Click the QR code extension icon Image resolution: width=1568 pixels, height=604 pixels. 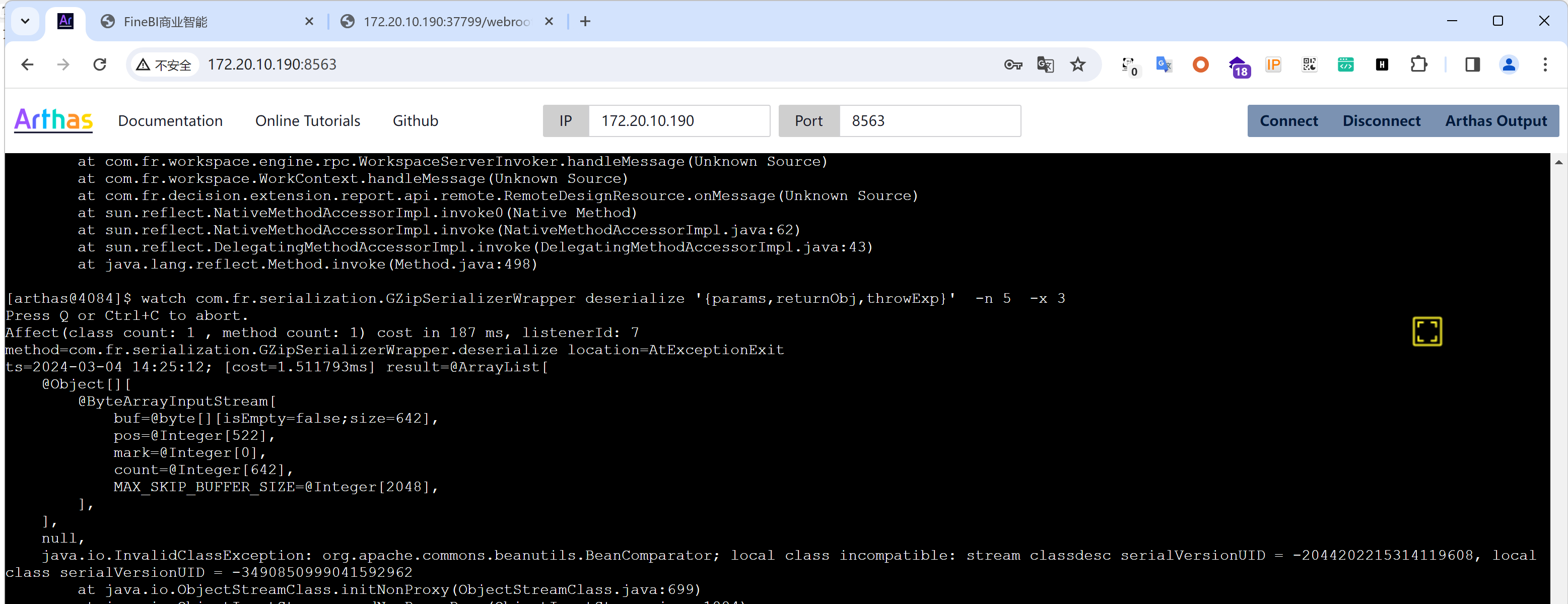point(1309,64)
